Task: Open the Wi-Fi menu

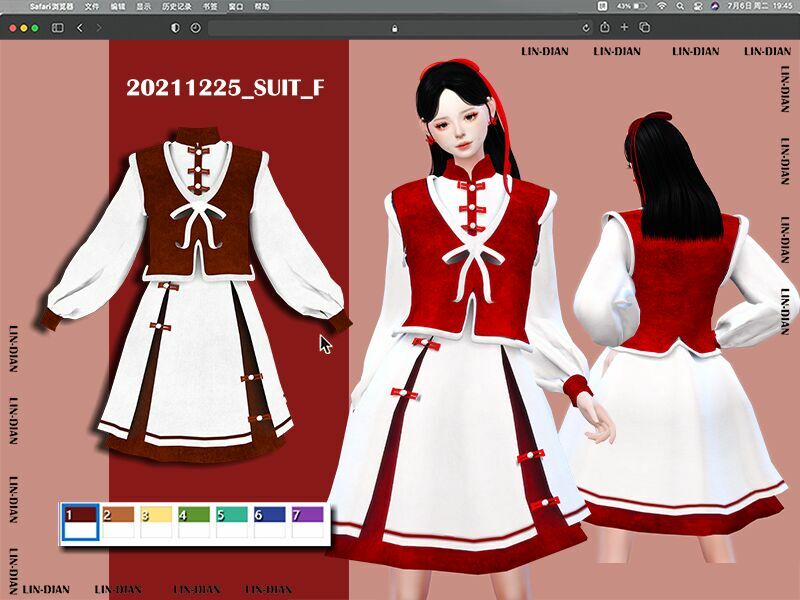Action: coord(662,6)
